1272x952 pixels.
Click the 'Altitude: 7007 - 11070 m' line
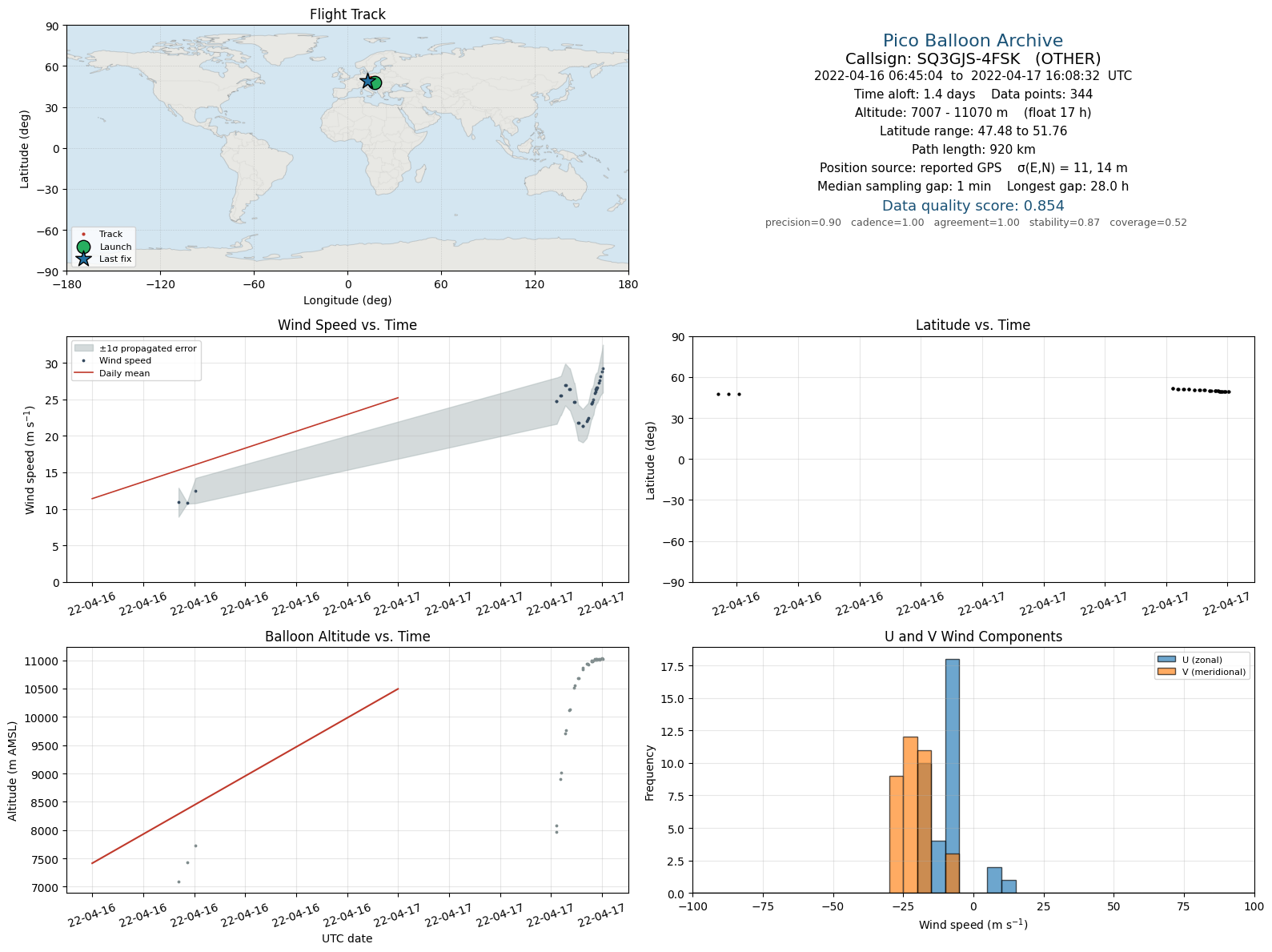pyautogui.click(x=973, y=113)
